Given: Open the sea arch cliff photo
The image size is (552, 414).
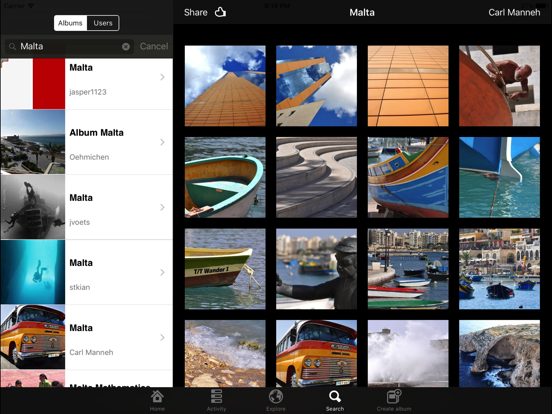Looking at the screenshot, I should tap(500, 353).
